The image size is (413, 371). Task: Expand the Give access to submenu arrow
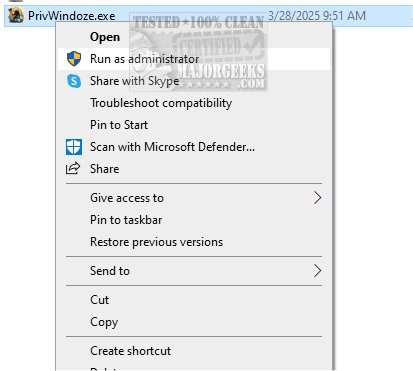[x=317, y=198]
